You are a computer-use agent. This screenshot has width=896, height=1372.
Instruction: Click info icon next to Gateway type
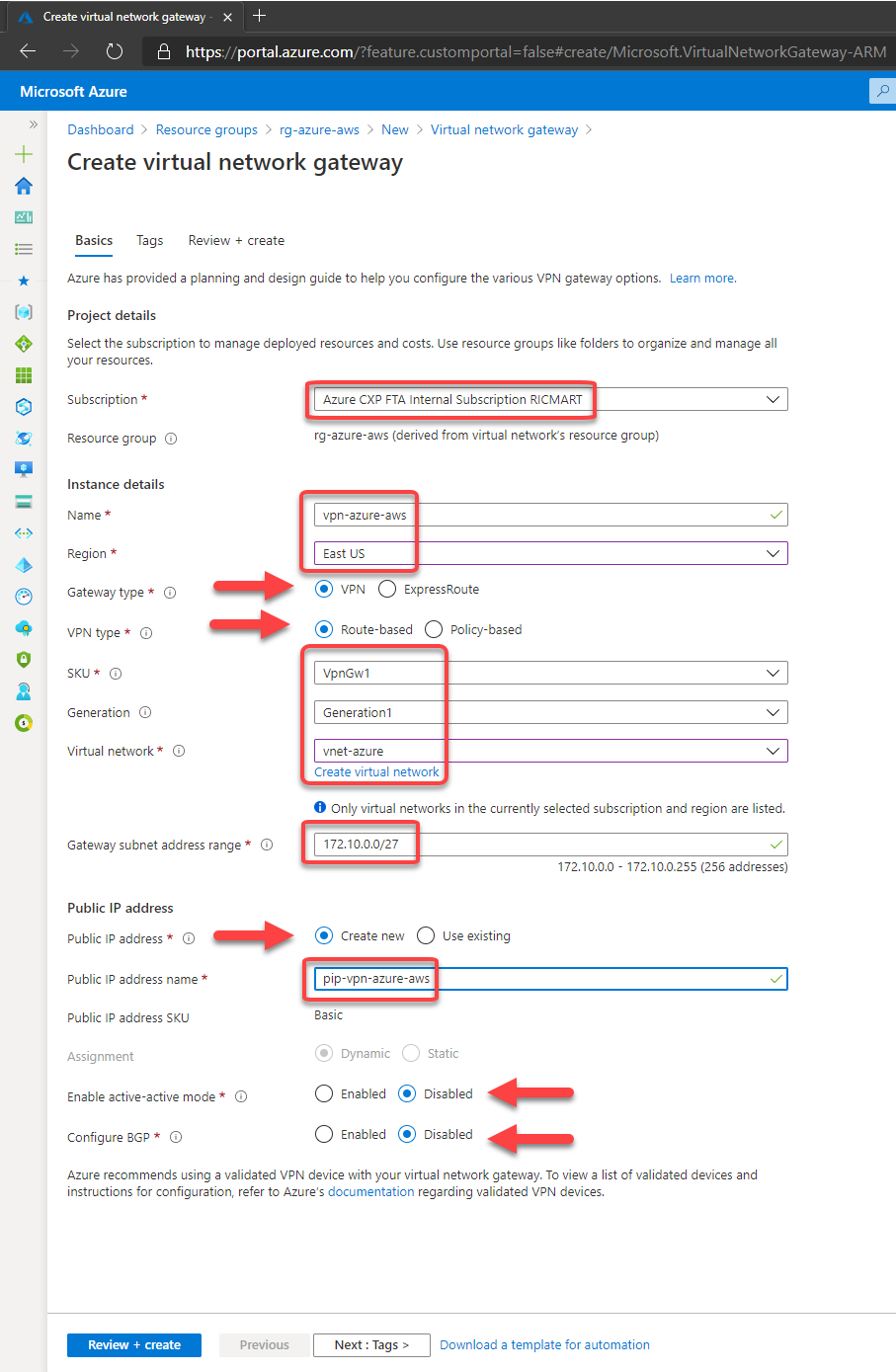[x=170, y=593]
